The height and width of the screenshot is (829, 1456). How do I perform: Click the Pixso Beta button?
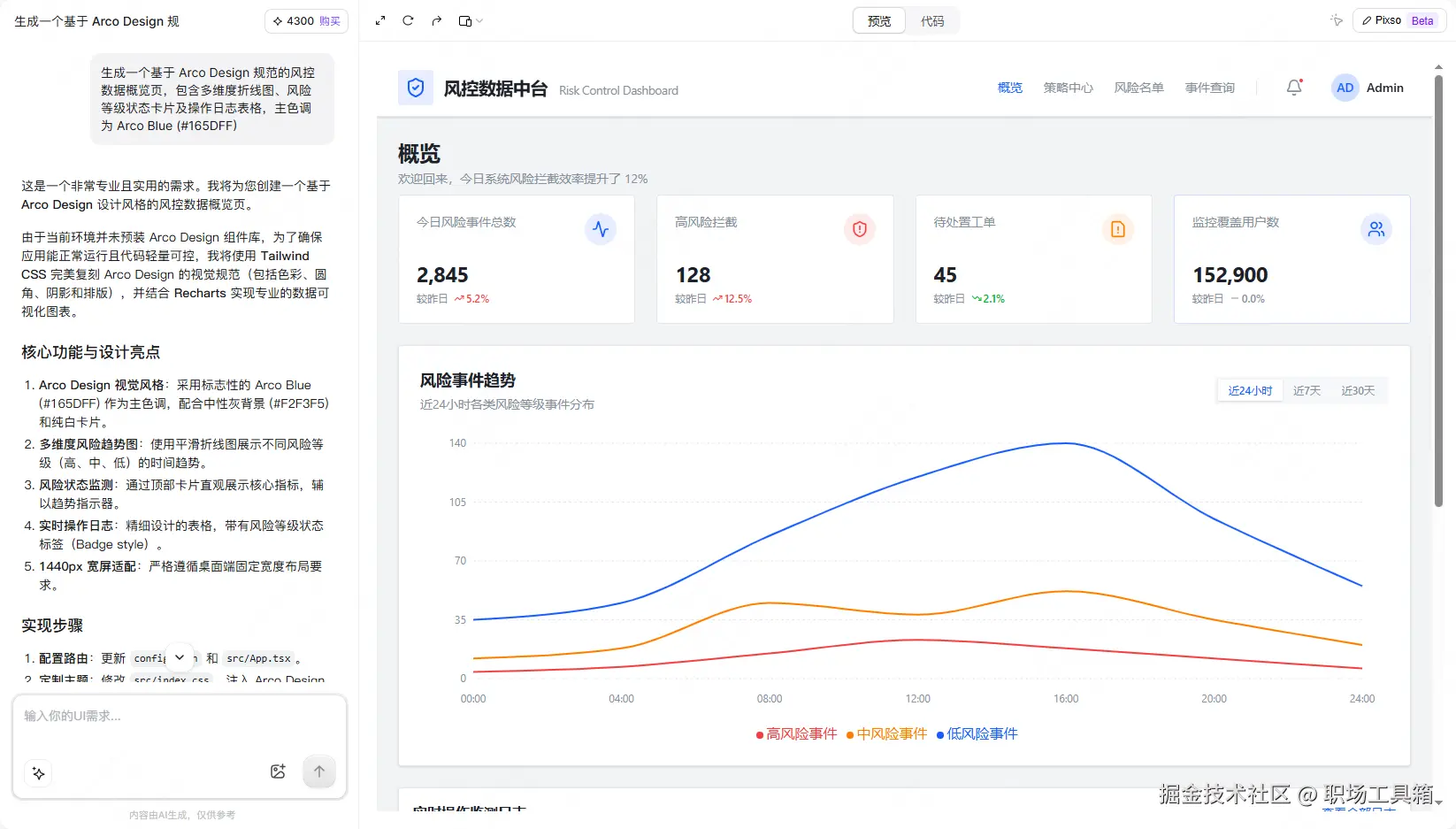pos(1399,20)
